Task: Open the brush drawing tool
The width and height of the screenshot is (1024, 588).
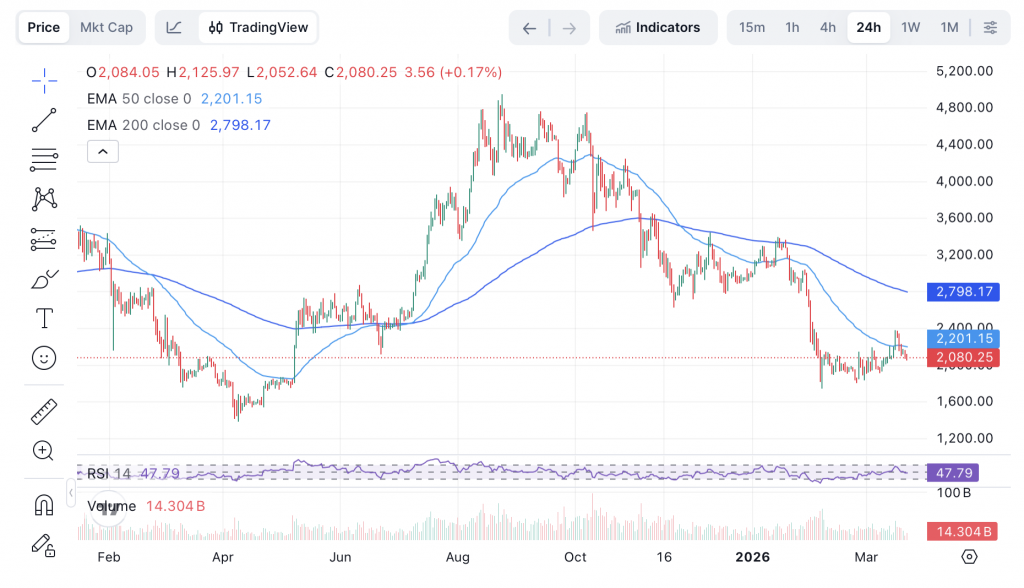Action: click(44, 280)
